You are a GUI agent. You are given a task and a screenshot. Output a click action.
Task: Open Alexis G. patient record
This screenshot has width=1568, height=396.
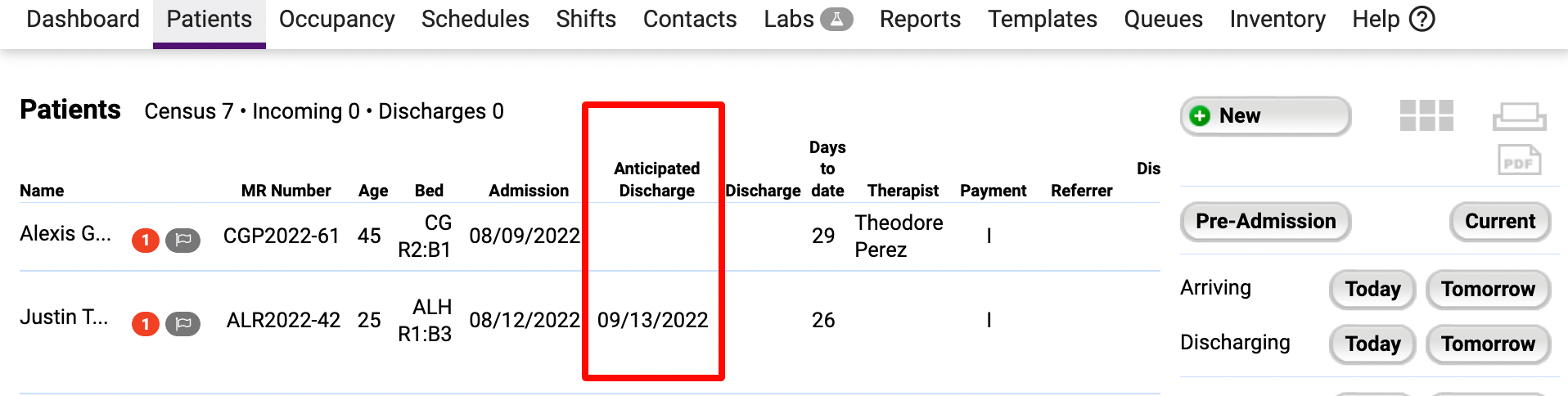65,233
